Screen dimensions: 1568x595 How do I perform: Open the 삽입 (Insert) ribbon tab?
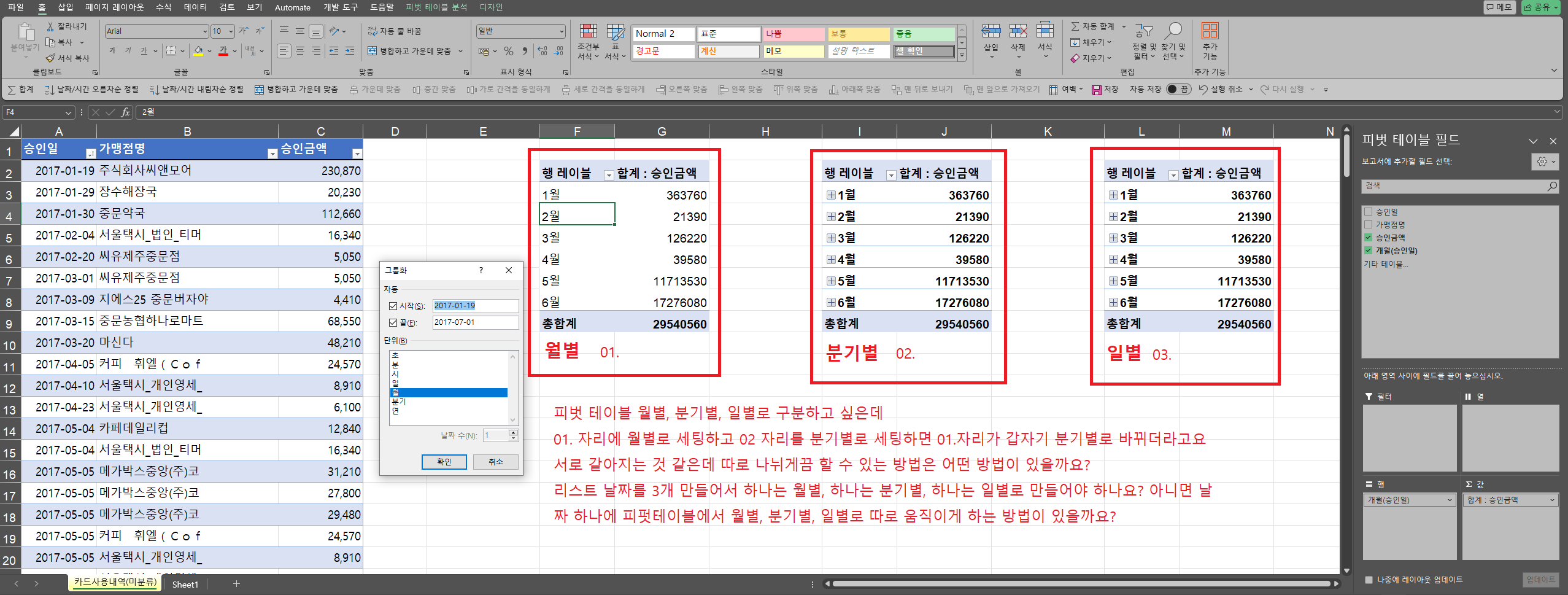66,7
